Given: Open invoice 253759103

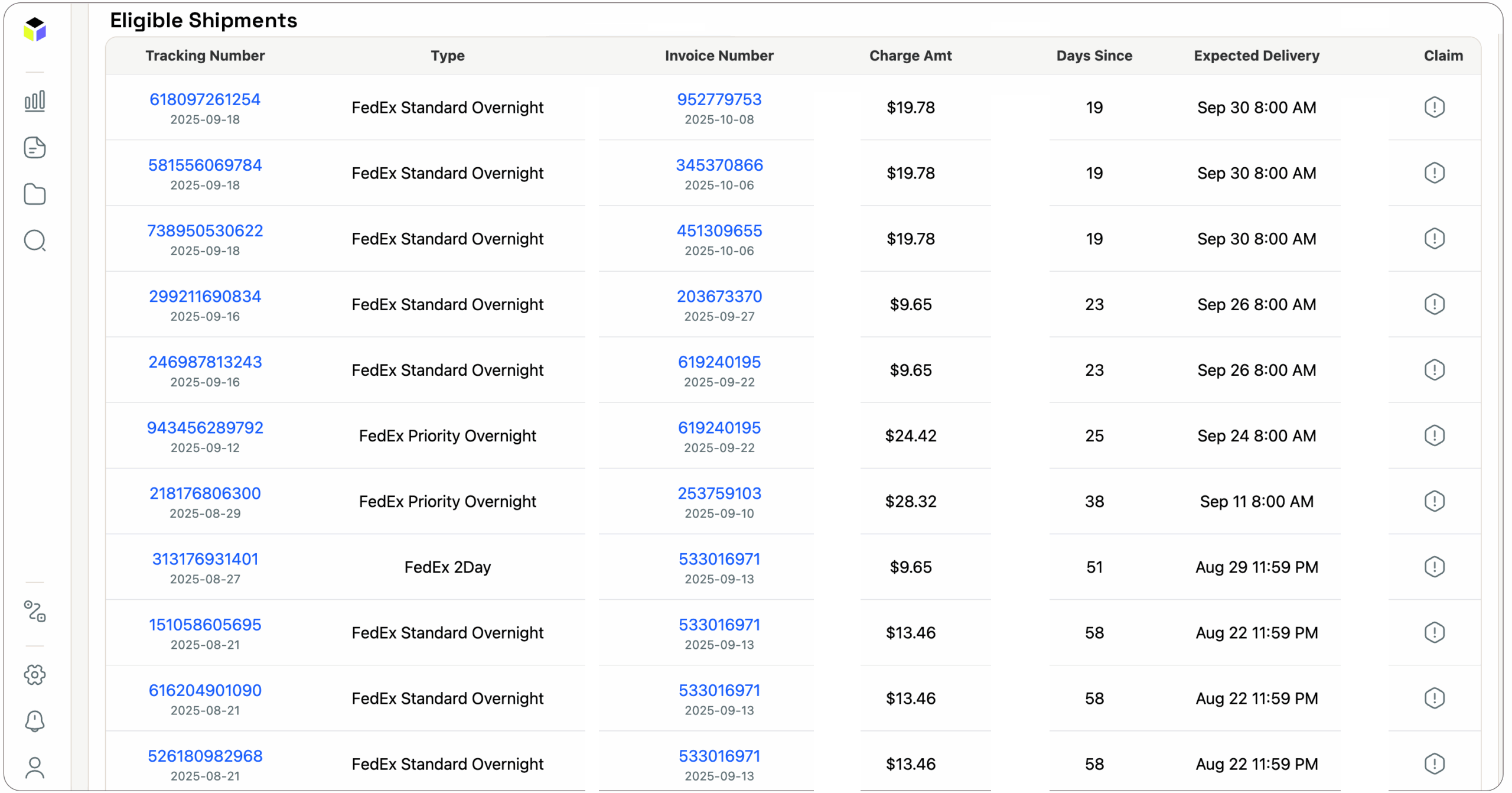Looking at the screenshot, I should coord(719,493).
